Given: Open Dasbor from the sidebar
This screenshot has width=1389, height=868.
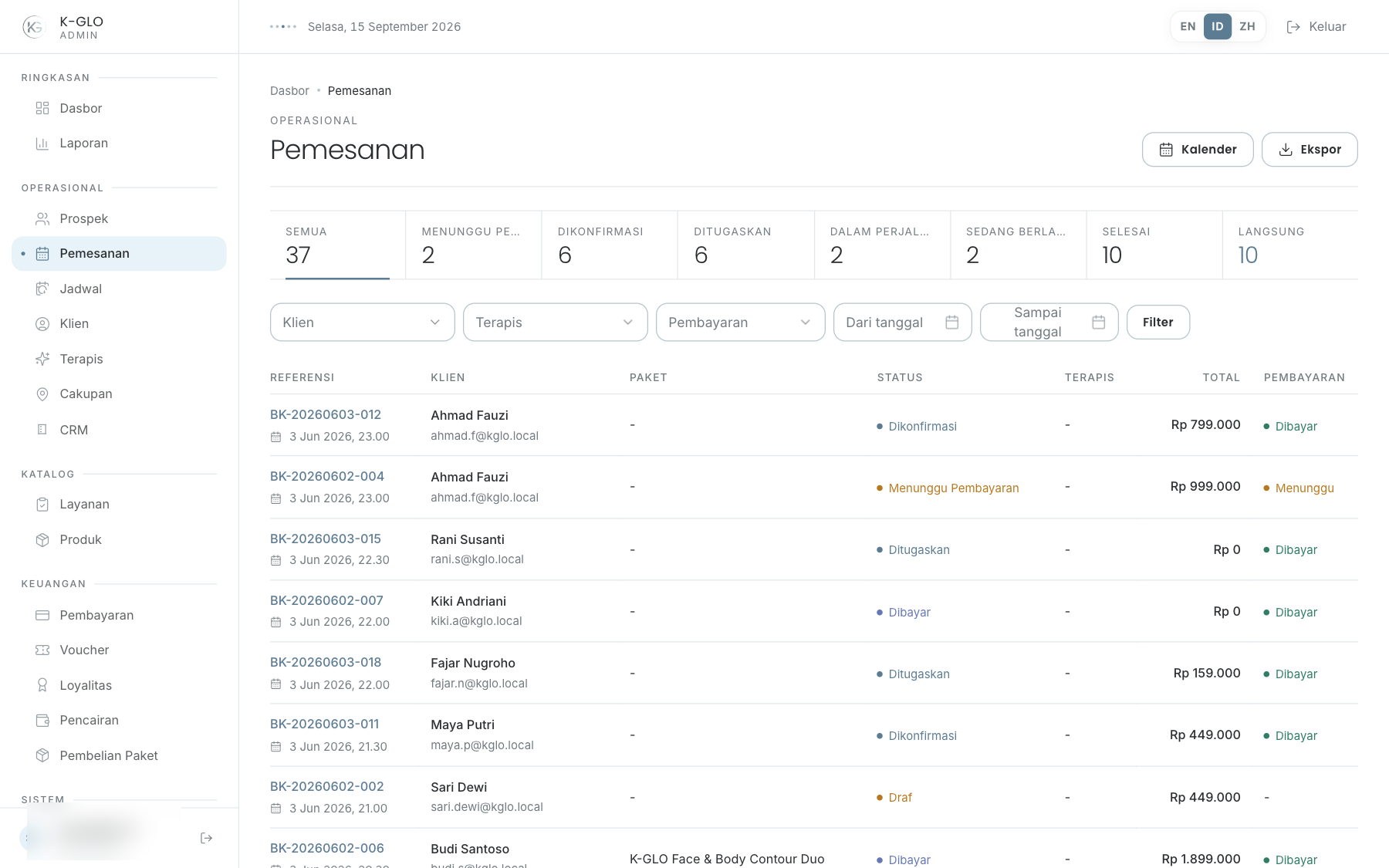Looking at the screenshot, I should pos(119,108).
